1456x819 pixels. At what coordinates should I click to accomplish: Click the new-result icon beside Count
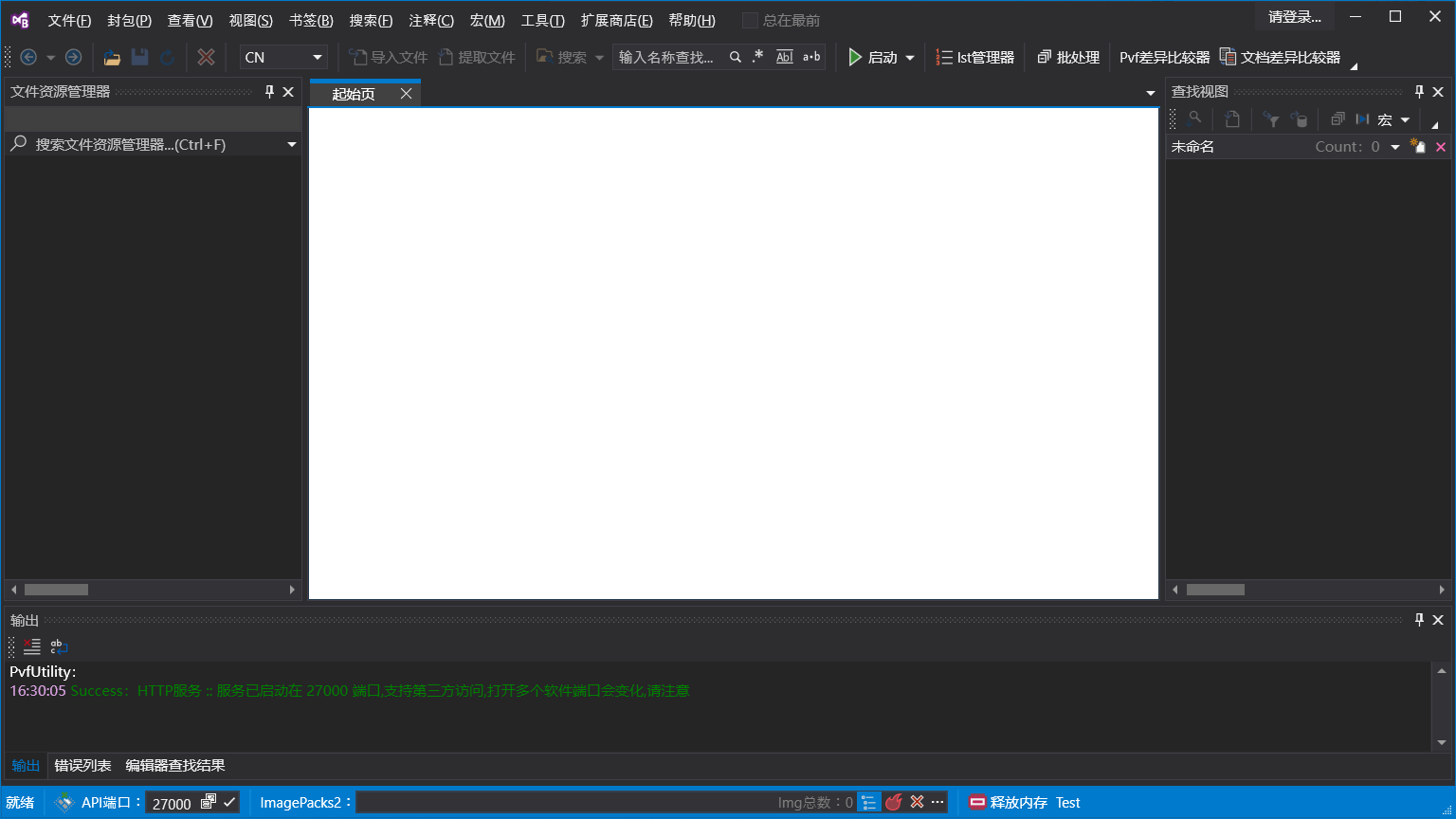tap(1418, 146)
